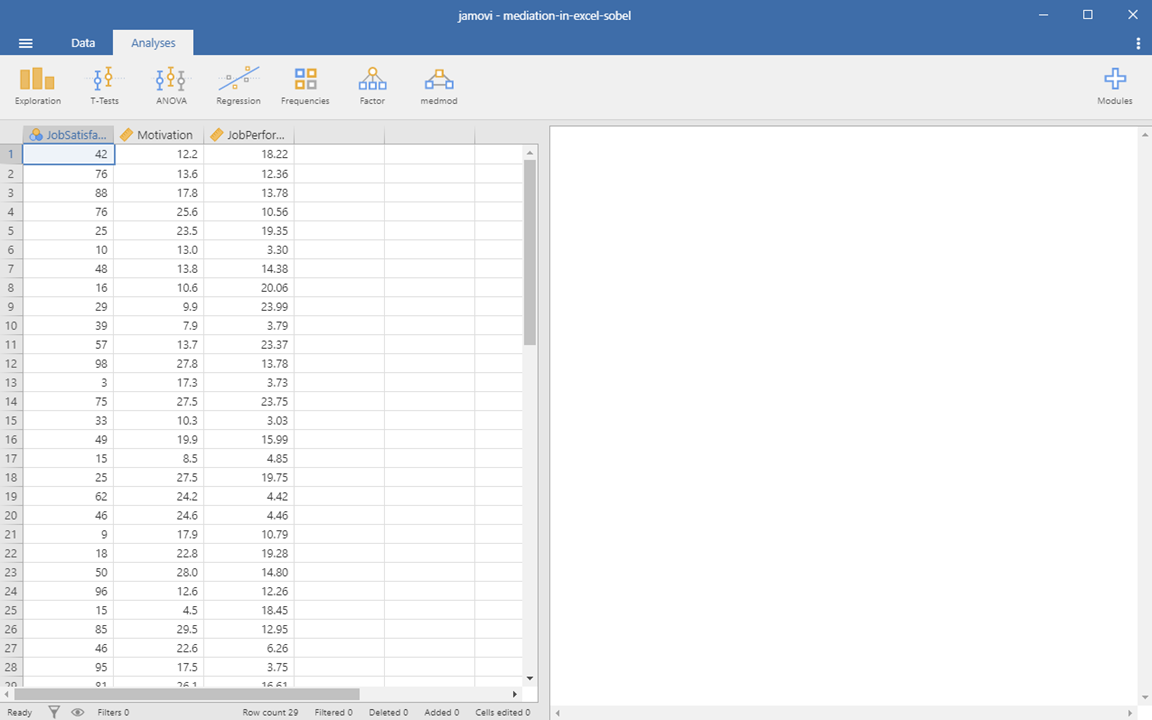Open the Modules plus icon
Image resolution: width=1152 pixels, height=720 pixels.
point(1114,85)
